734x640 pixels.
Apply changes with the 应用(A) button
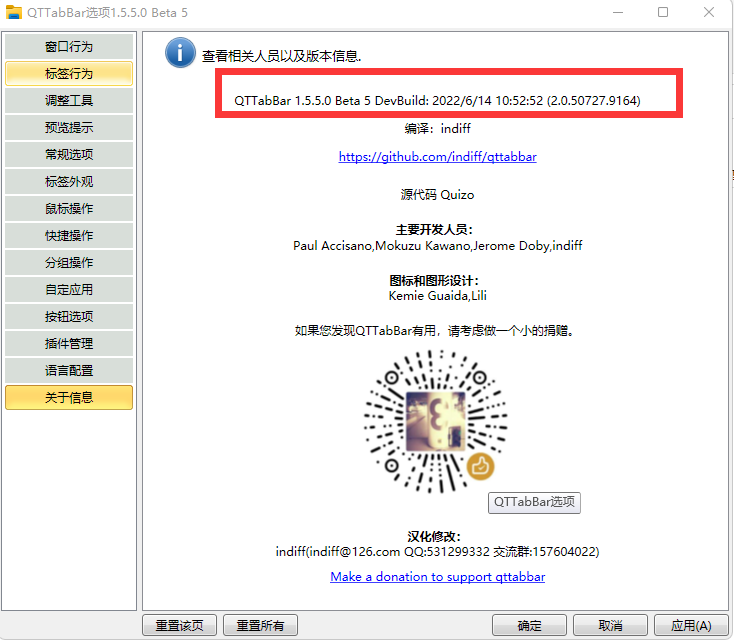pyautogui.click(x=691, y=625)
